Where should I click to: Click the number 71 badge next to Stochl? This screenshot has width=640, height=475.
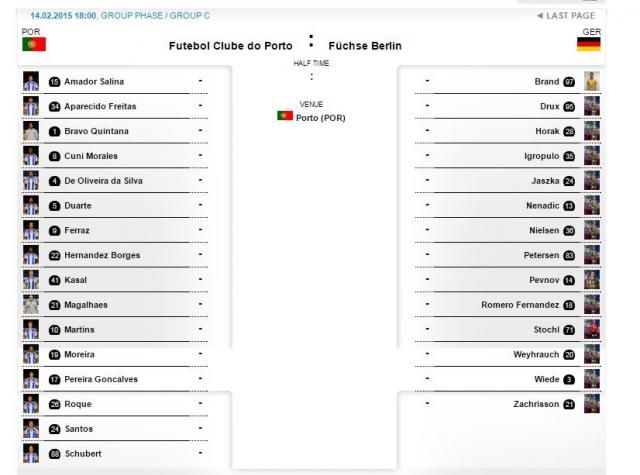click(x=569, y=330)
